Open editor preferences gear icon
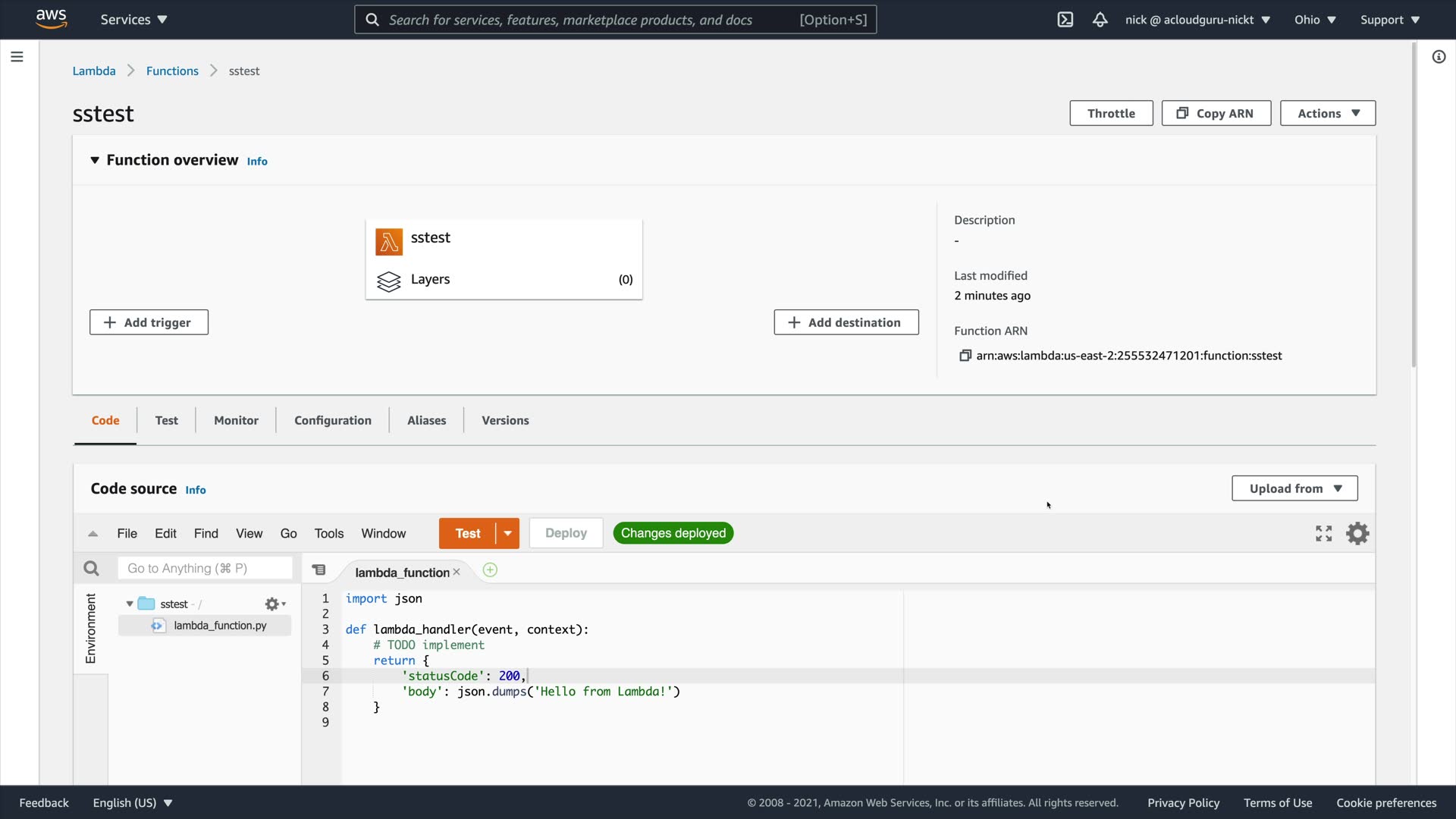Image resolution: width=1456 pixels, height=819 pixels. coord(1357,534)
